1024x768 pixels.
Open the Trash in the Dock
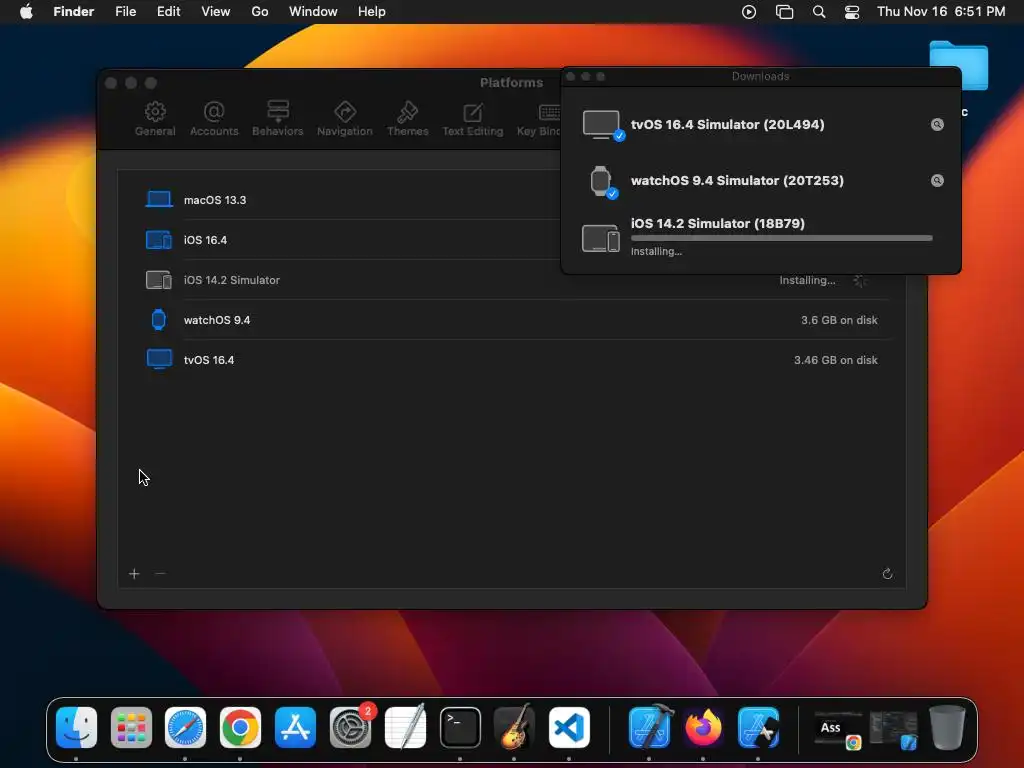point(947,727)
